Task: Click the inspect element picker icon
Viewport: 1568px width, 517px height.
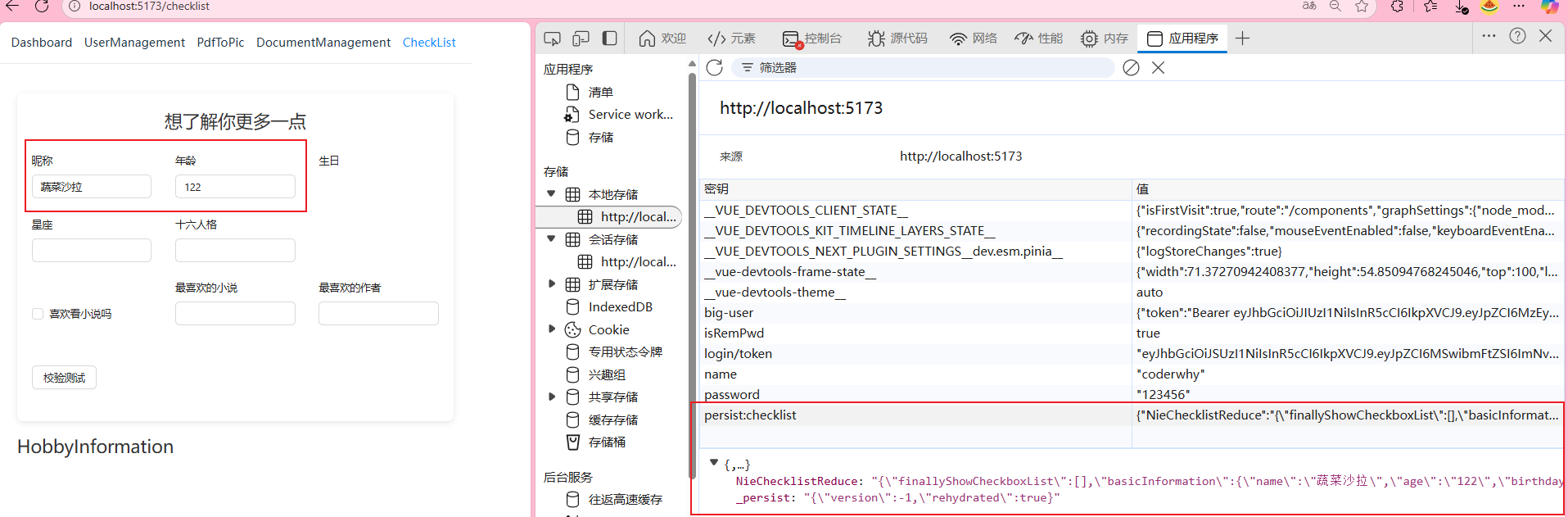Action: click(x=553, y=39)
